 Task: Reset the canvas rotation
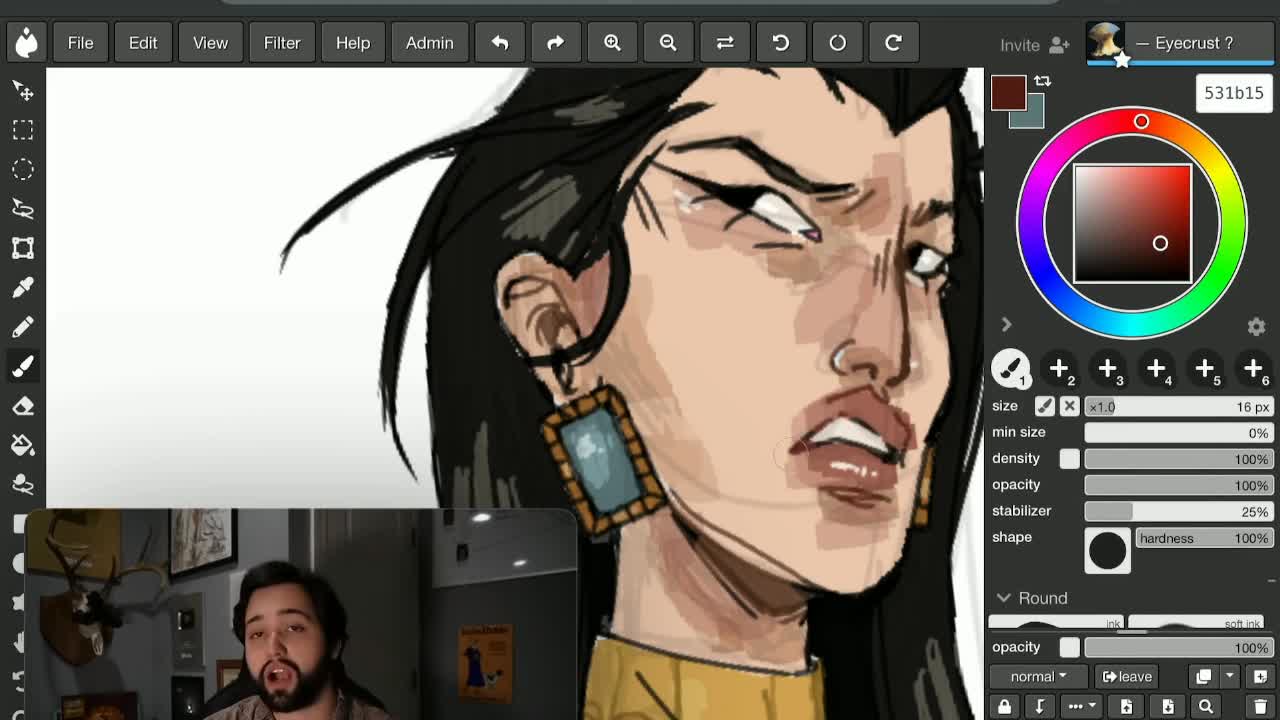837,43
